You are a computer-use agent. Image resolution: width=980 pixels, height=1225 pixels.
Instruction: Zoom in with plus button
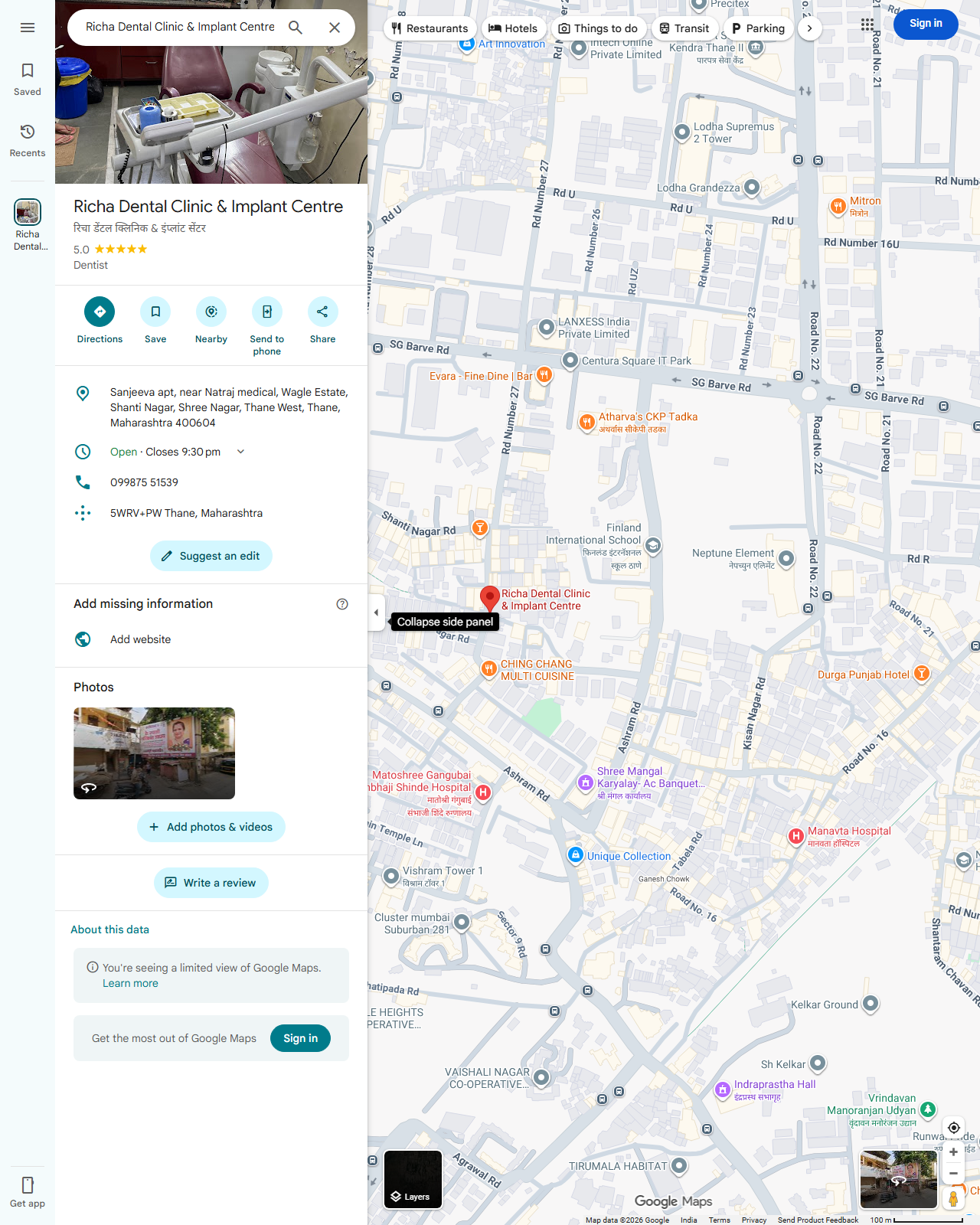tap(954, 1151)
